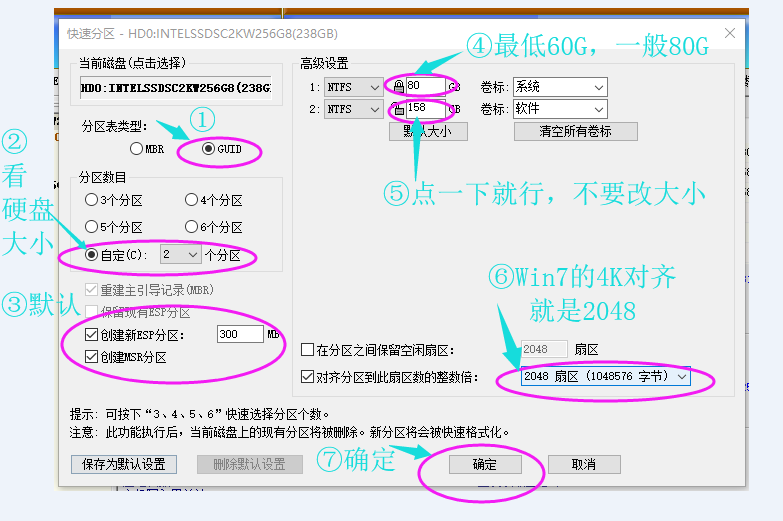Close the 快速分区 dialog window
The width and height of the screenshot is (783, 521).
click(x=730, y=33)
